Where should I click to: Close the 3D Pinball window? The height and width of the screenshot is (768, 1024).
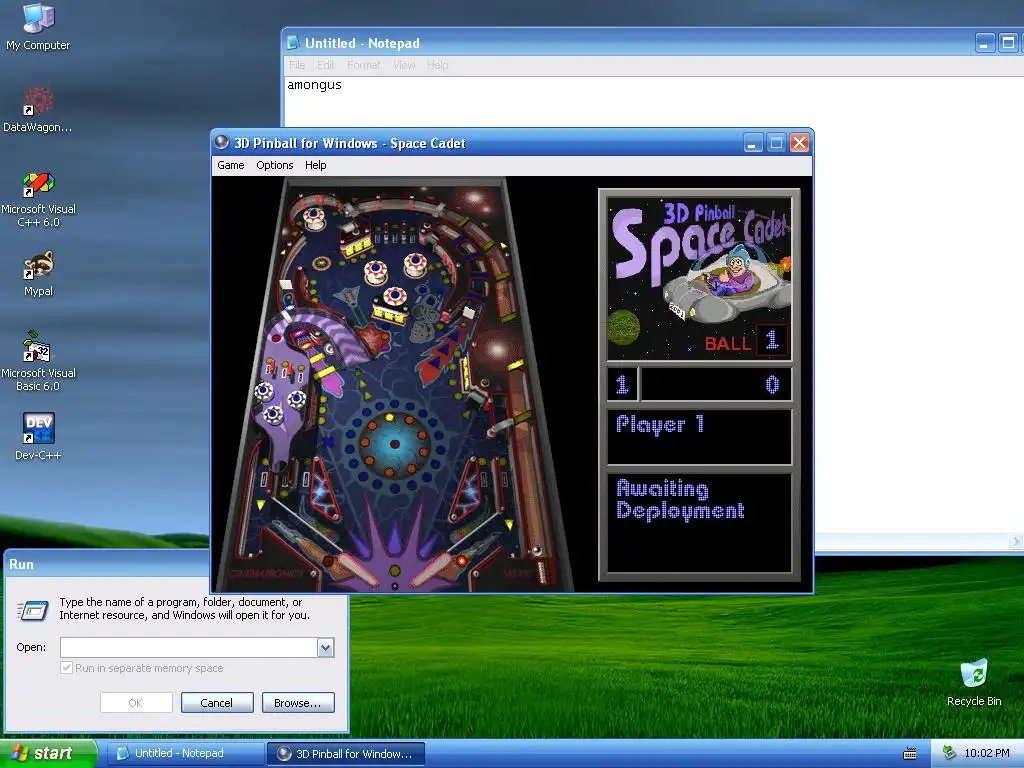tap(799, 142)
